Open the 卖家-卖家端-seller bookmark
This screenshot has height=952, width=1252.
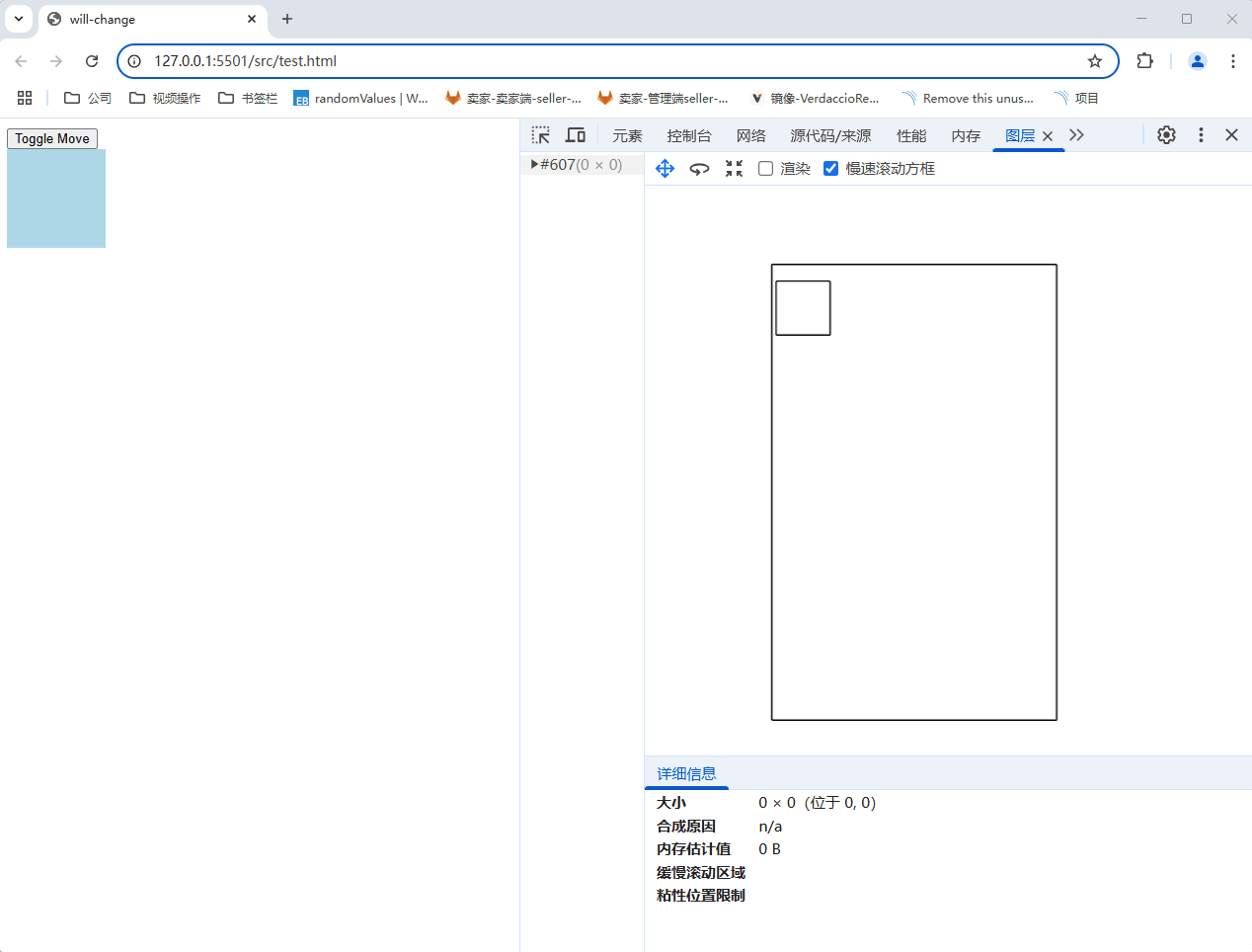pos(513,98)
